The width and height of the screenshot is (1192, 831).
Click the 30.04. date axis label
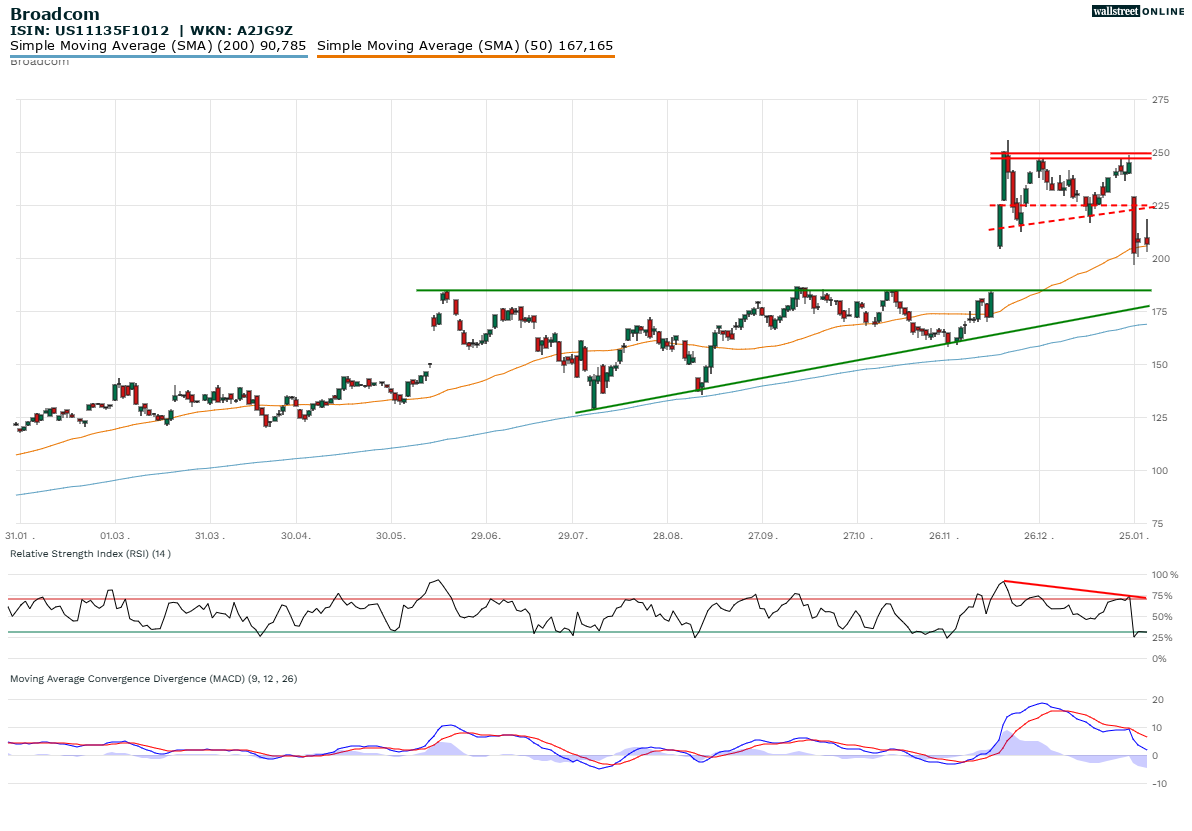tap(296, 535)
